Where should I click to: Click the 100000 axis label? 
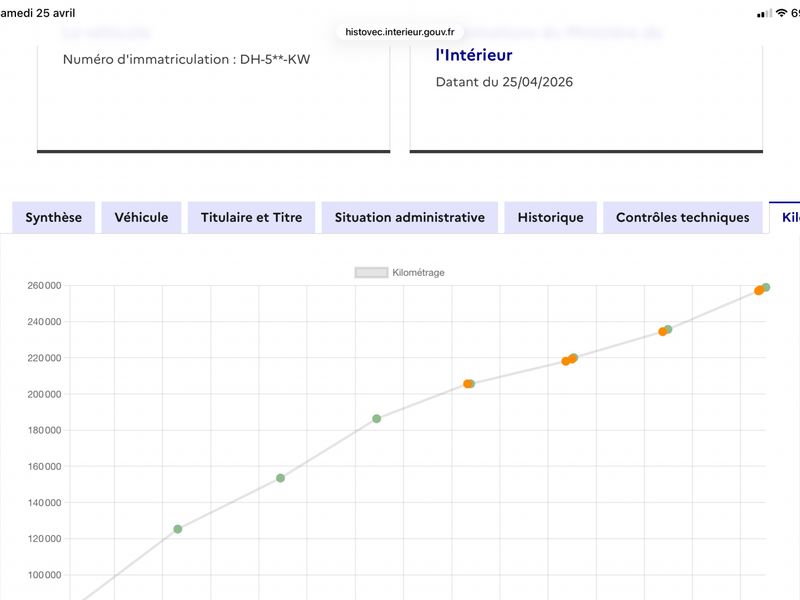(x=44, y=575)
